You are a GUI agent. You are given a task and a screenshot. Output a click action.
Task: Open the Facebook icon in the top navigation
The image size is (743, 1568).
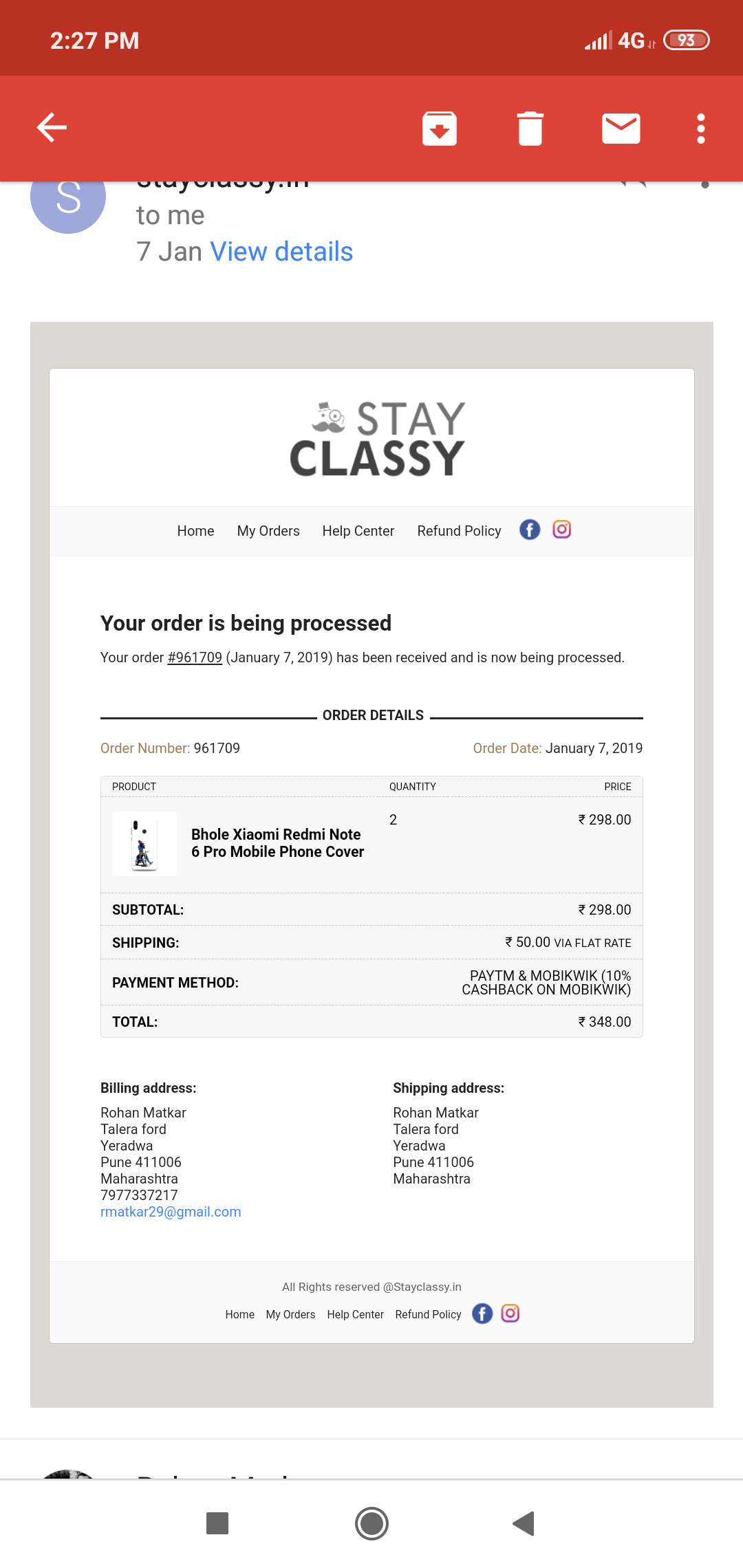530,530
